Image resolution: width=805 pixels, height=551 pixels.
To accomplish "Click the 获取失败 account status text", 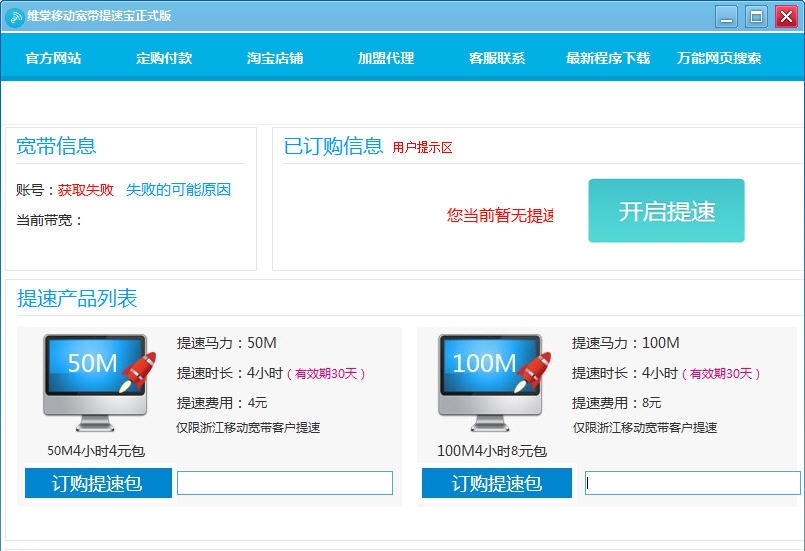I will point(86,190).
